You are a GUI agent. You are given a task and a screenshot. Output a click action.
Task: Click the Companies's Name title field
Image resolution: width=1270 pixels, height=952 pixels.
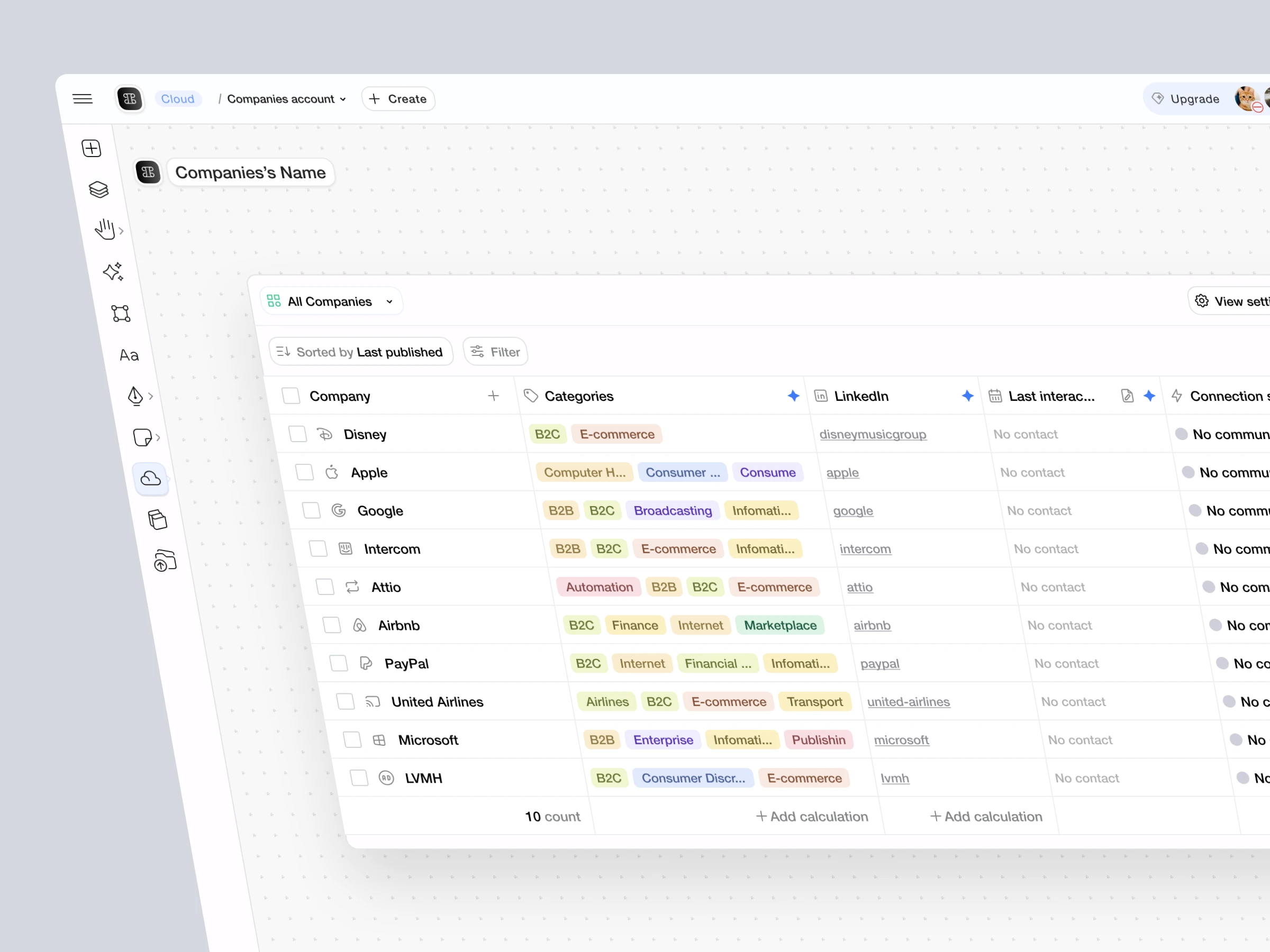(x=250, y=172)
